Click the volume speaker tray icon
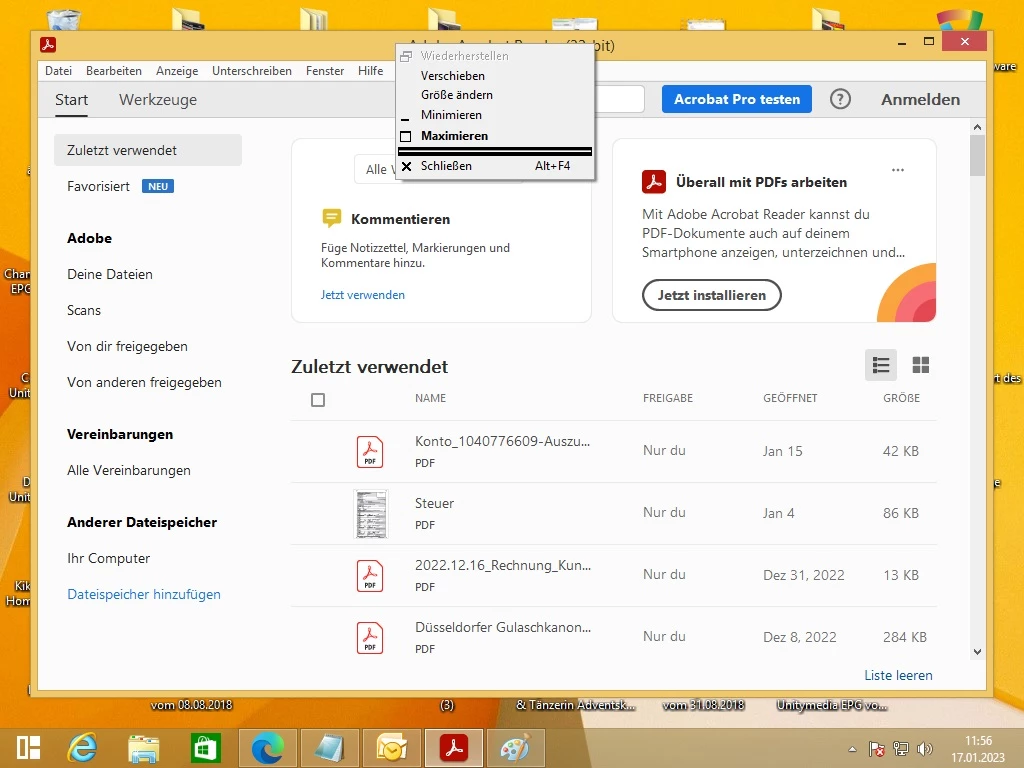Image resolution: width=1024 pixels, height=768 pixels. [x=925, y=749]
